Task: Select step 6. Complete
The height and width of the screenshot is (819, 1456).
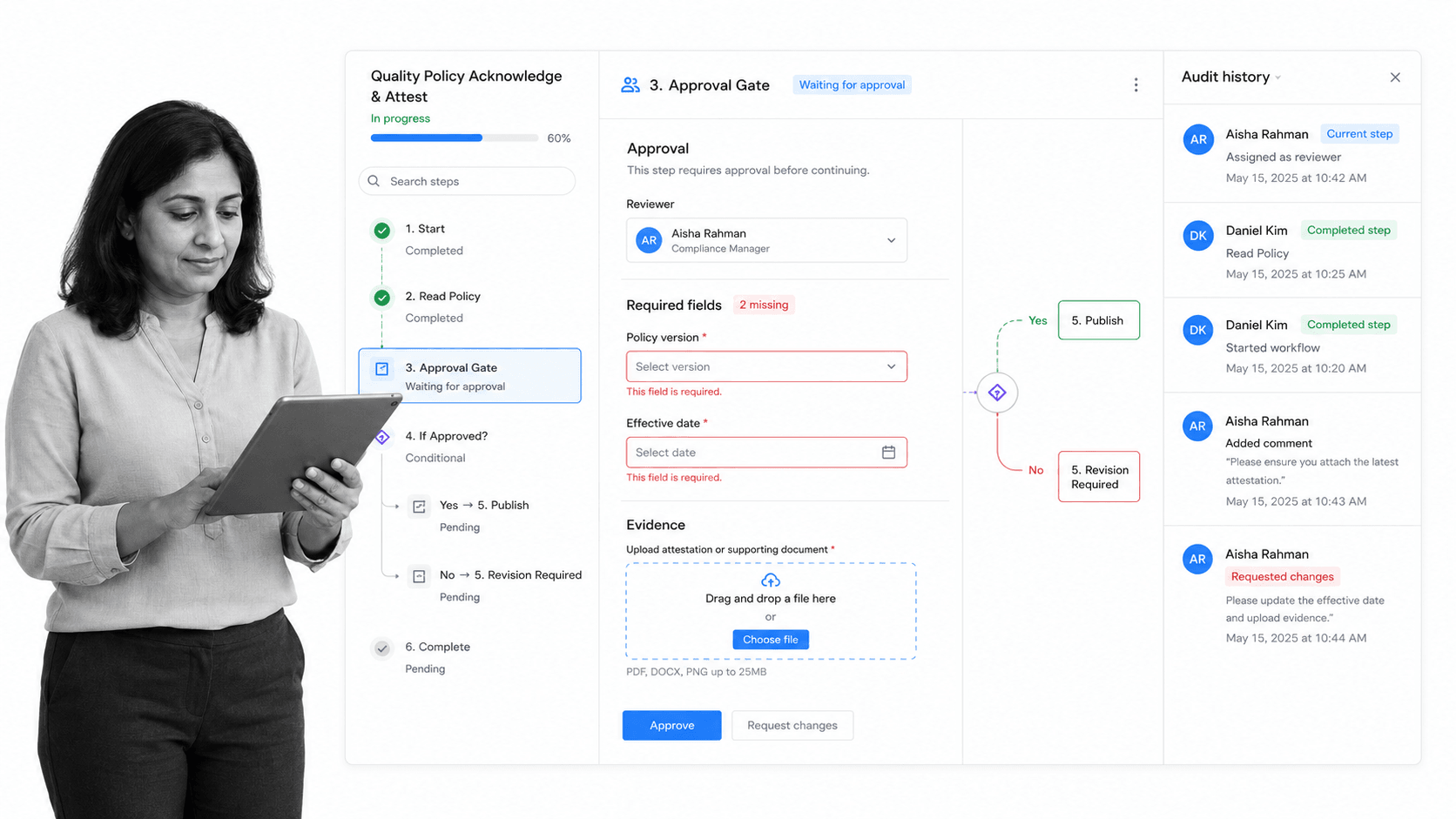Action: (x=470, y=657)
